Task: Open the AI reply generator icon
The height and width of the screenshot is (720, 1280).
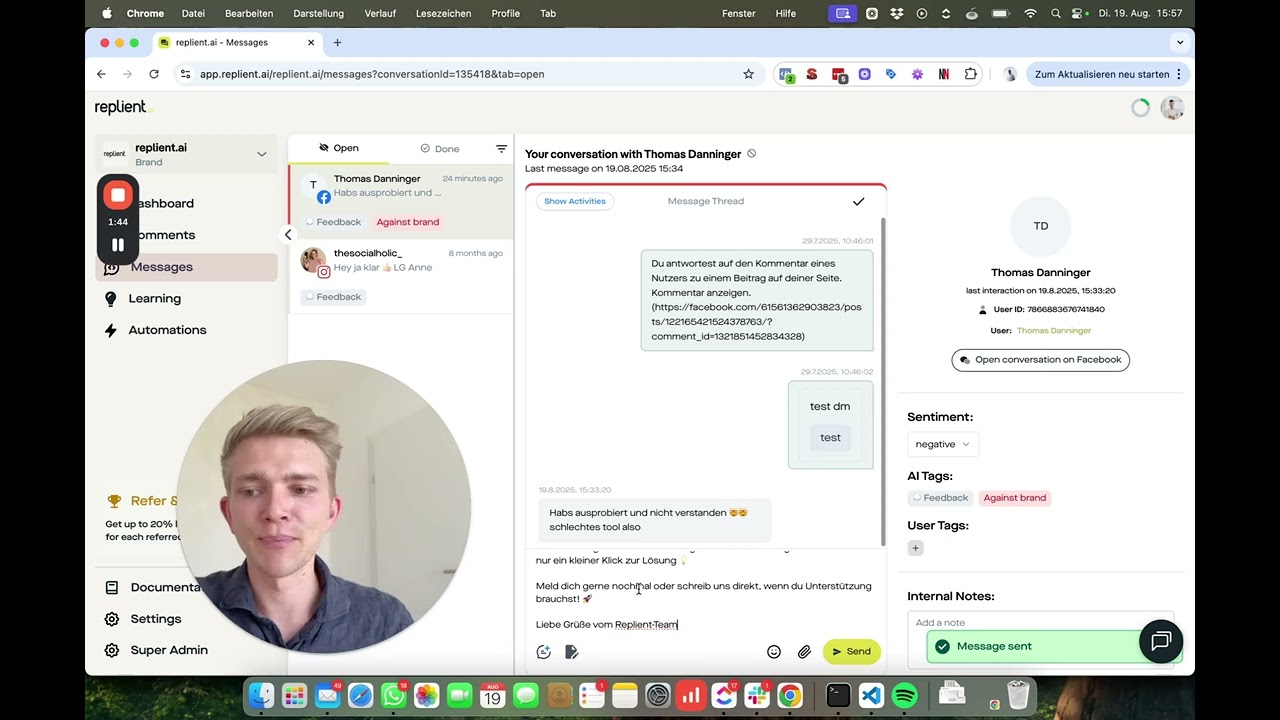Action: pyautogui.click(x=544, y=652)
